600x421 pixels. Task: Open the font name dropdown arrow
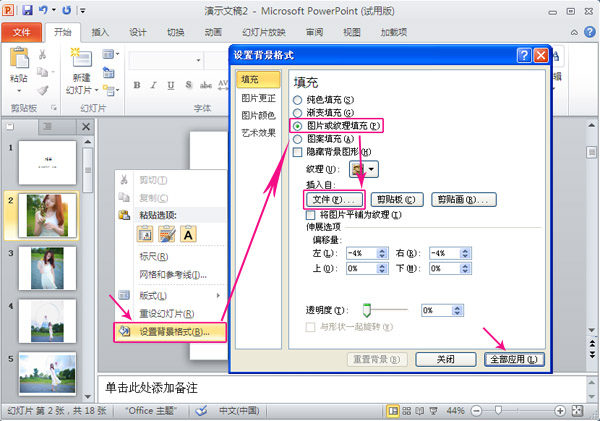(x=198, y=60)
